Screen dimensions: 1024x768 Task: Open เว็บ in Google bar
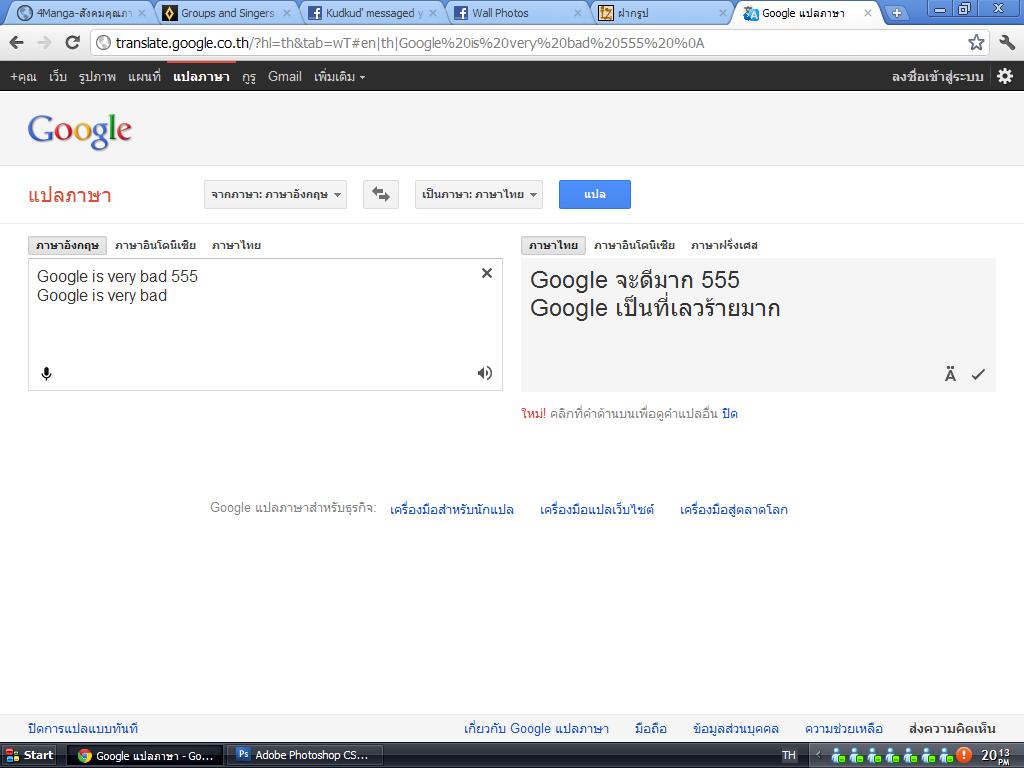click(x=58, y=76)
